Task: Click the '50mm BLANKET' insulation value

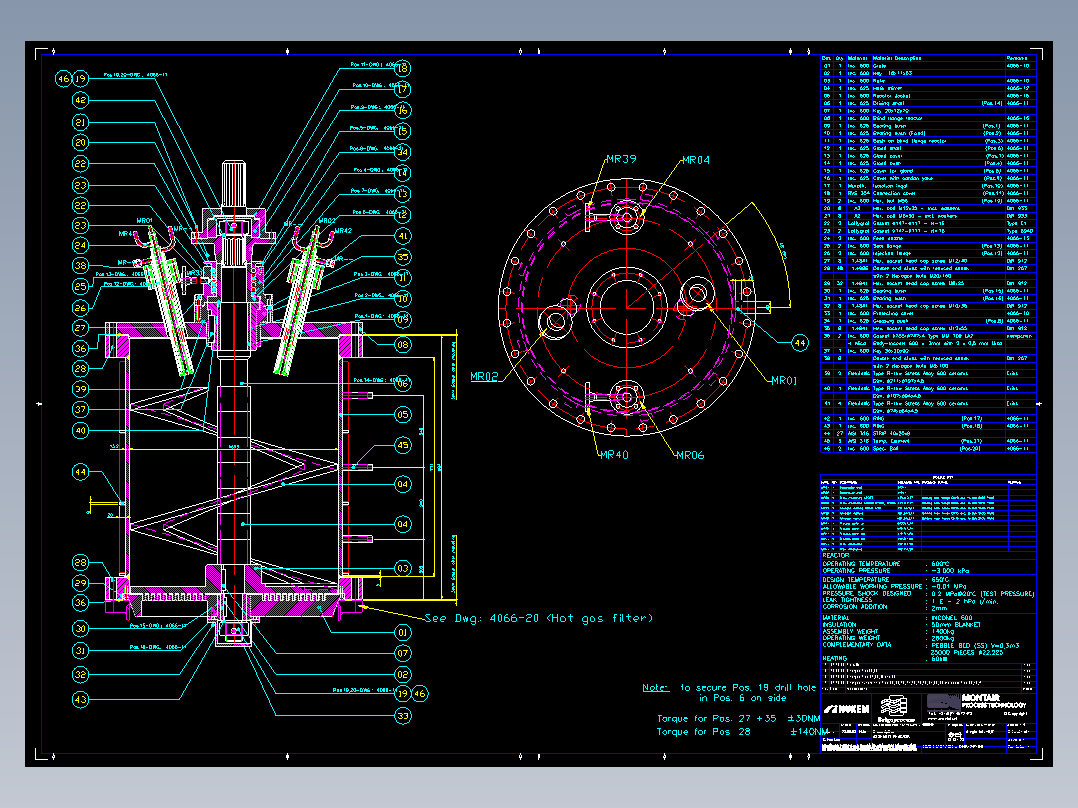Action: tap(956, 625)
